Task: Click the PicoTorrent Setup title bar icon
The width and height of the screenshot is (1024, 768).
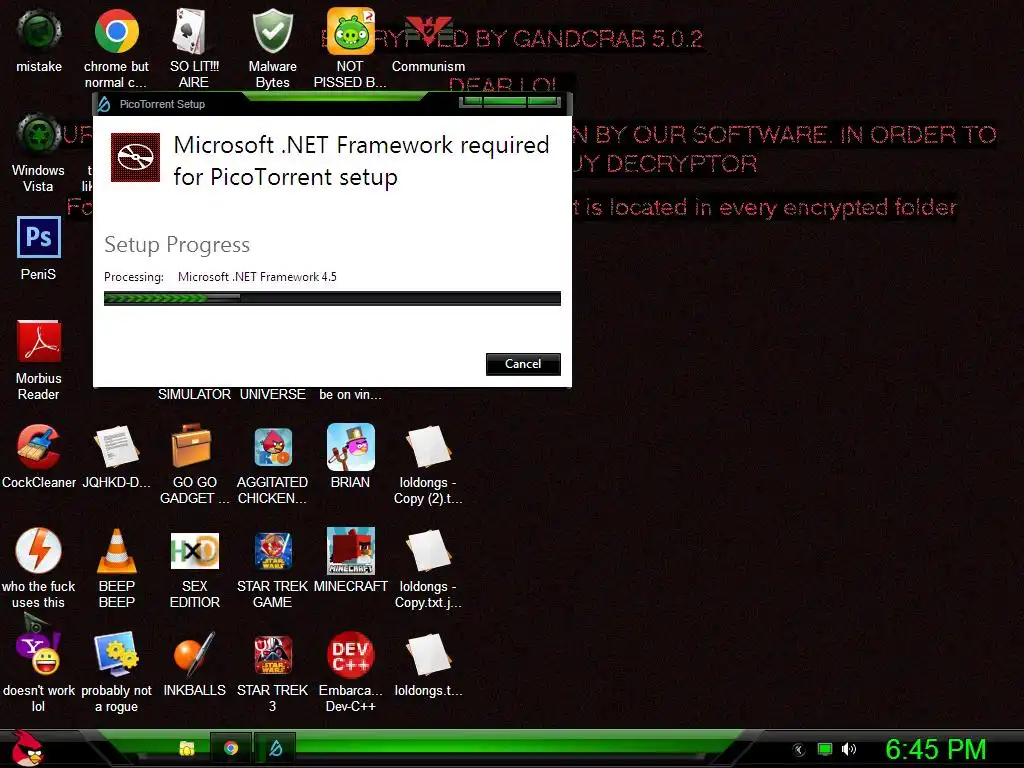Action: (104, 104)
